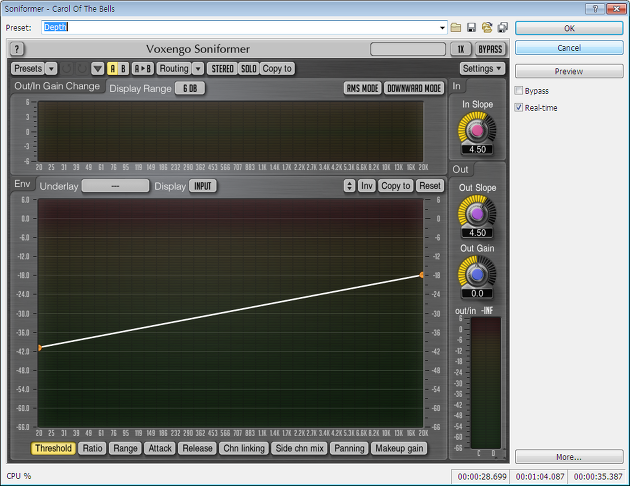The height and width of the screenshot is (486, 630).
Task: Click the More... button
Action: 569,457
